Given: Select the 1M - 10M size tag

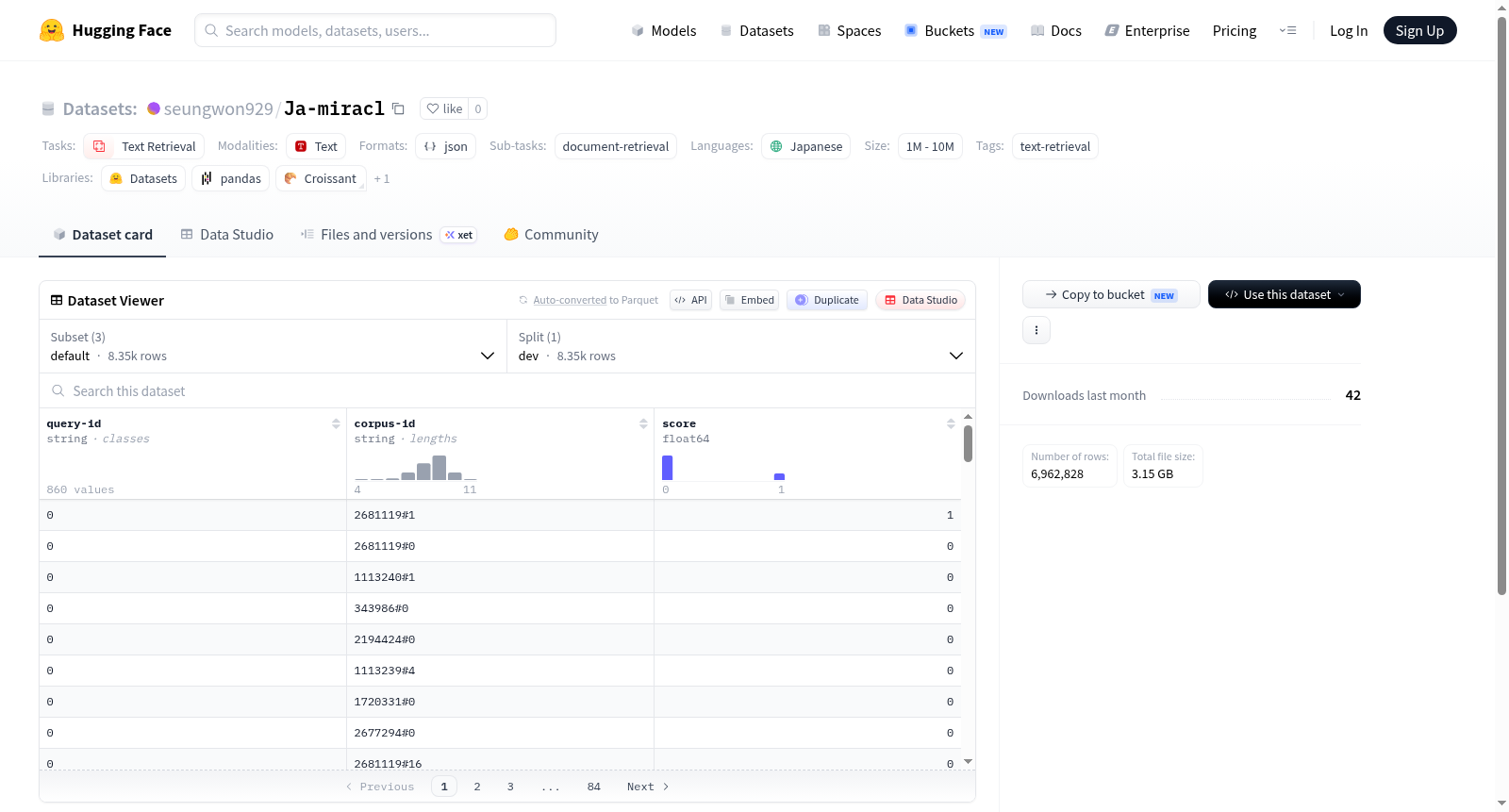Looking at the screenshot, I should coord(930,146).
